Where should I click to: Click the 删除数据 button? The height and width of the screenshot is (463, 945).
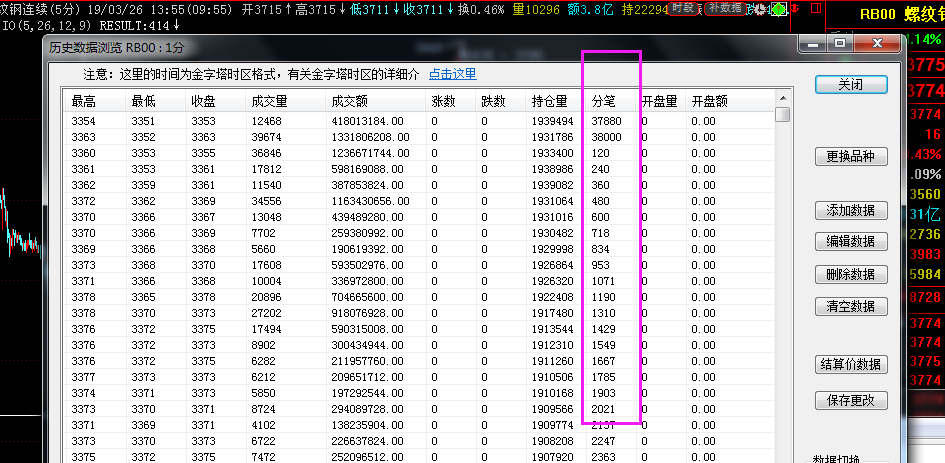tap(851, 274)
